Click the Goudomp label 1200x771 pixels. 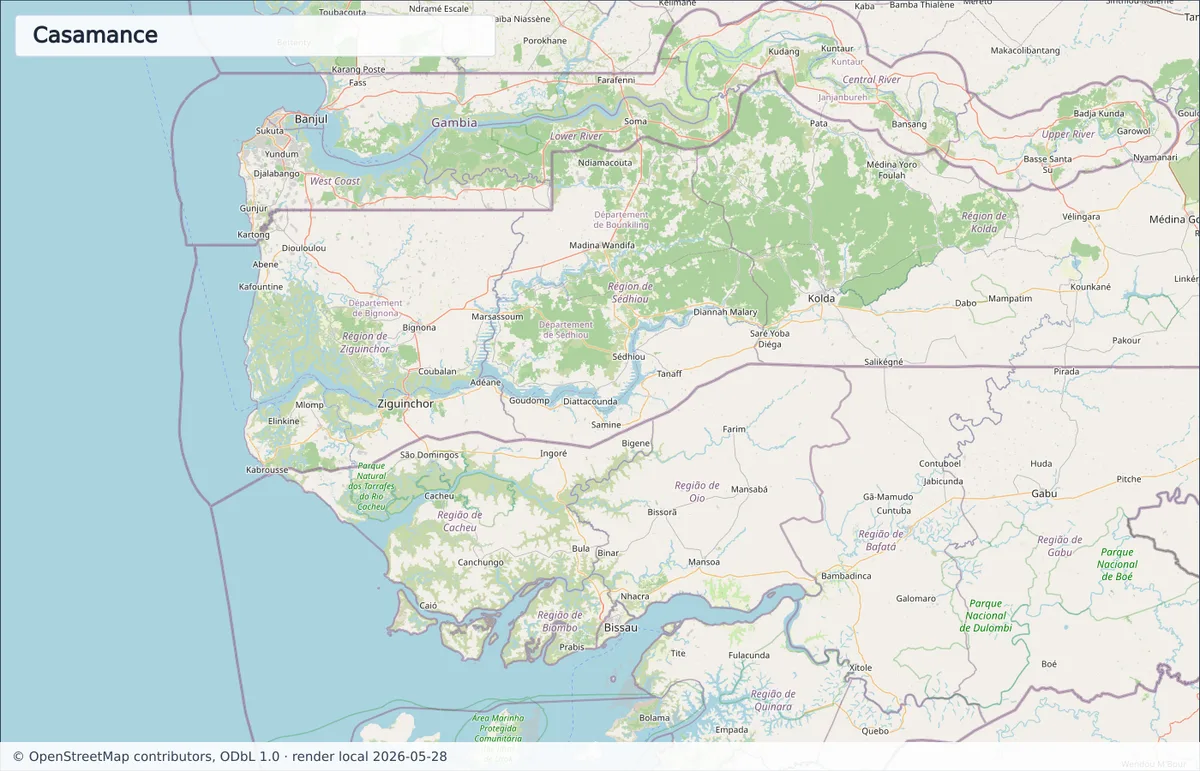tap(530, 401)
